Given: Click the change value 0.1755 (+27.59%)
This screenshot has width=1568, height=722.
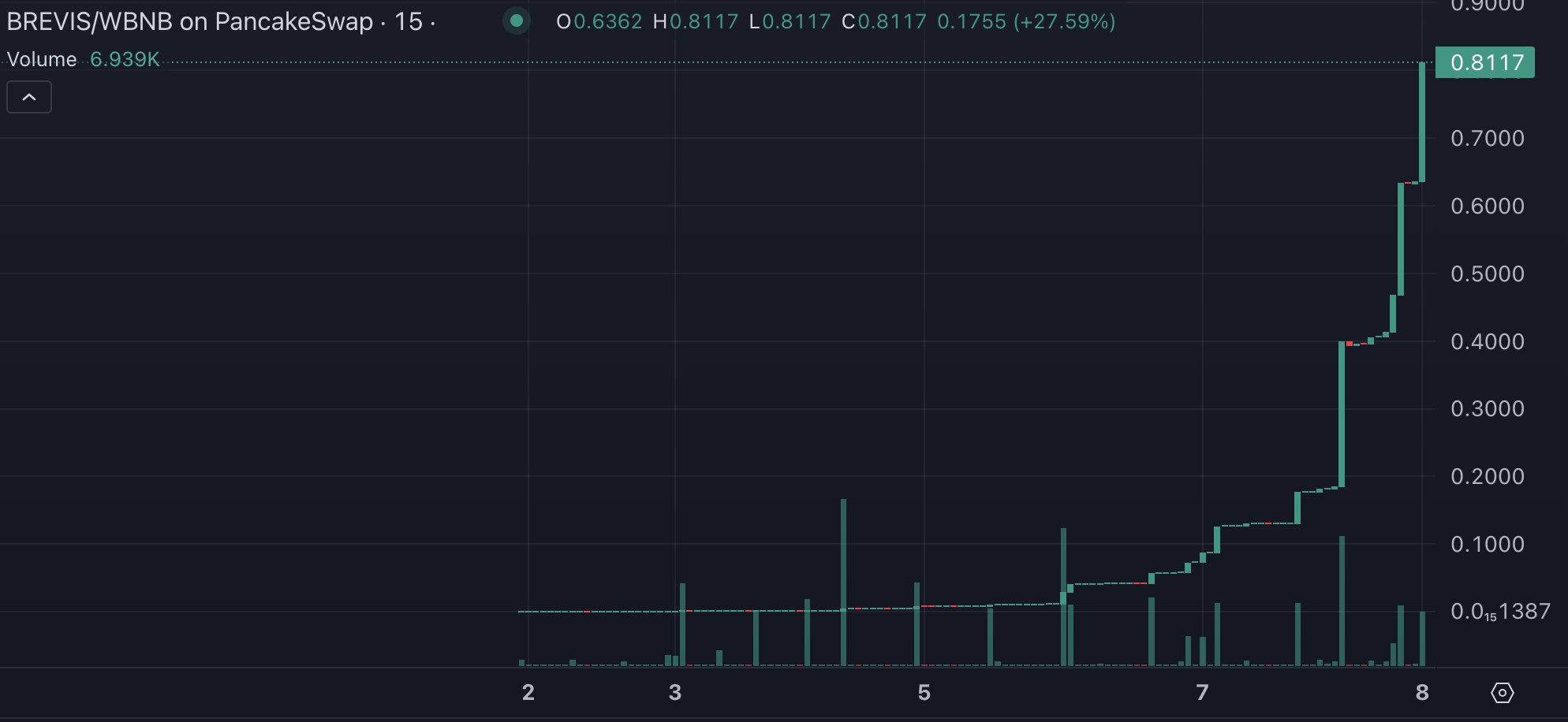Looking at the screenshot, I should pos(1026,21).
